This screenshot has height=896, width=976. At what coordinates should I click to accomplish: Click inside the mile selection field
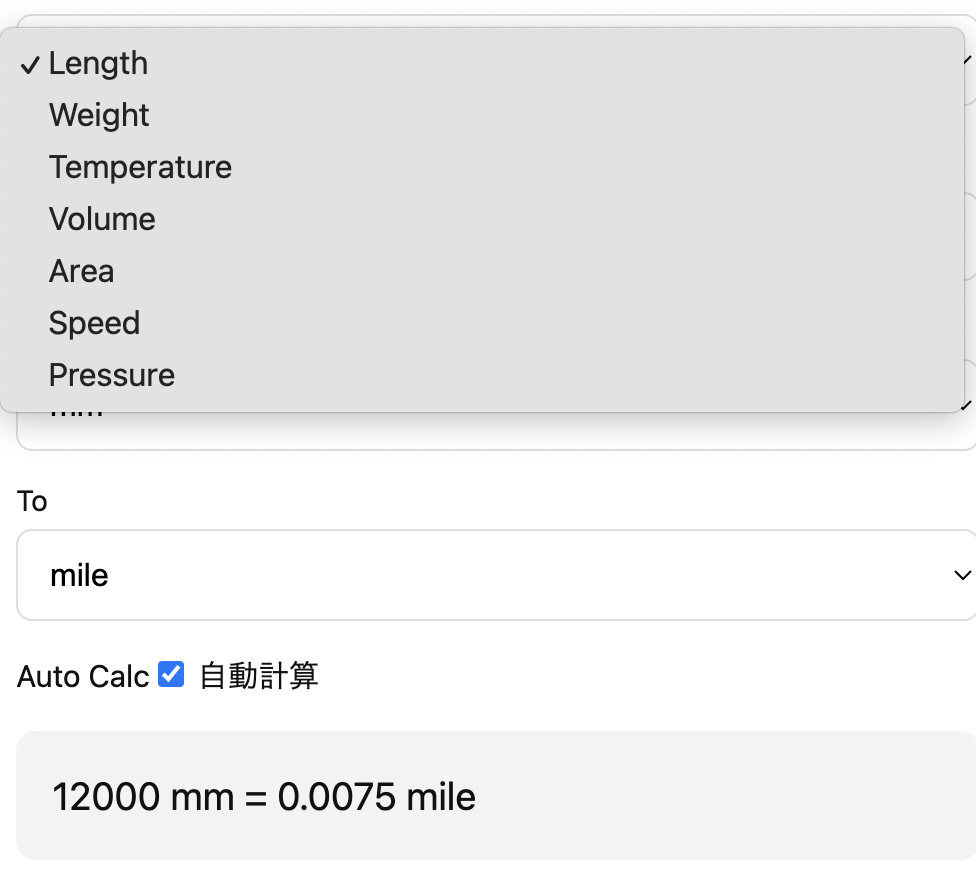click(x=300, y=575)
